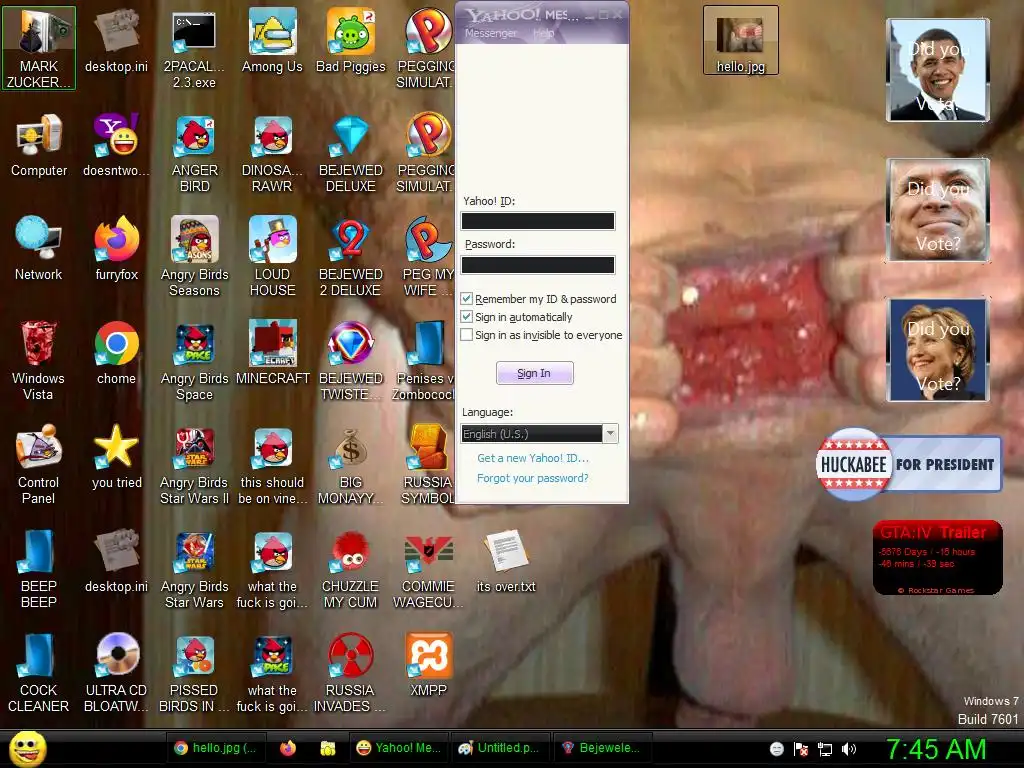Toggle 'Sign in automatically' checkbox
This screenshot has width=1024, height=768.
tap(466, 317)
